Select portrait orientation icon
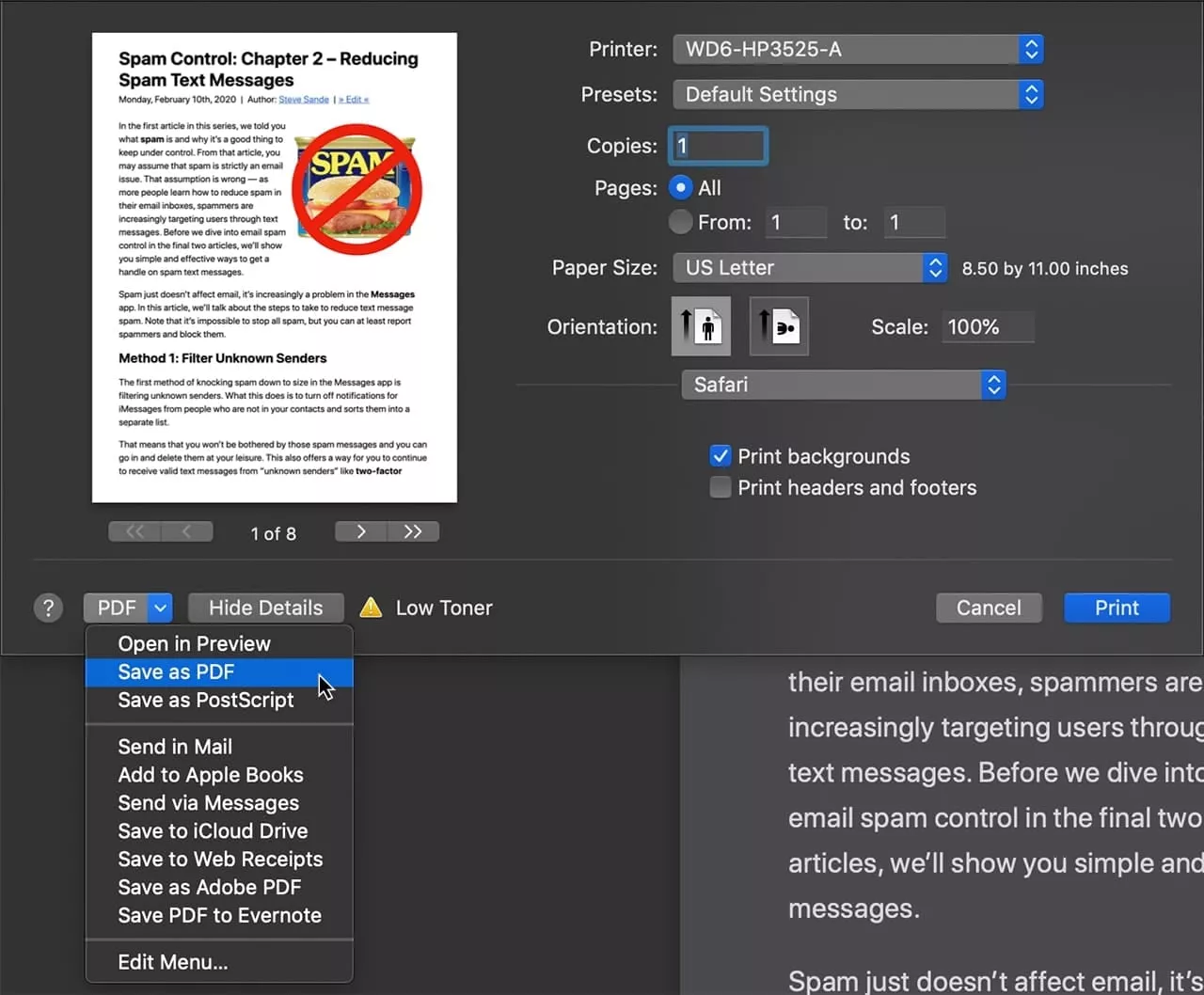1204x995 pixels. coord(701,326)
